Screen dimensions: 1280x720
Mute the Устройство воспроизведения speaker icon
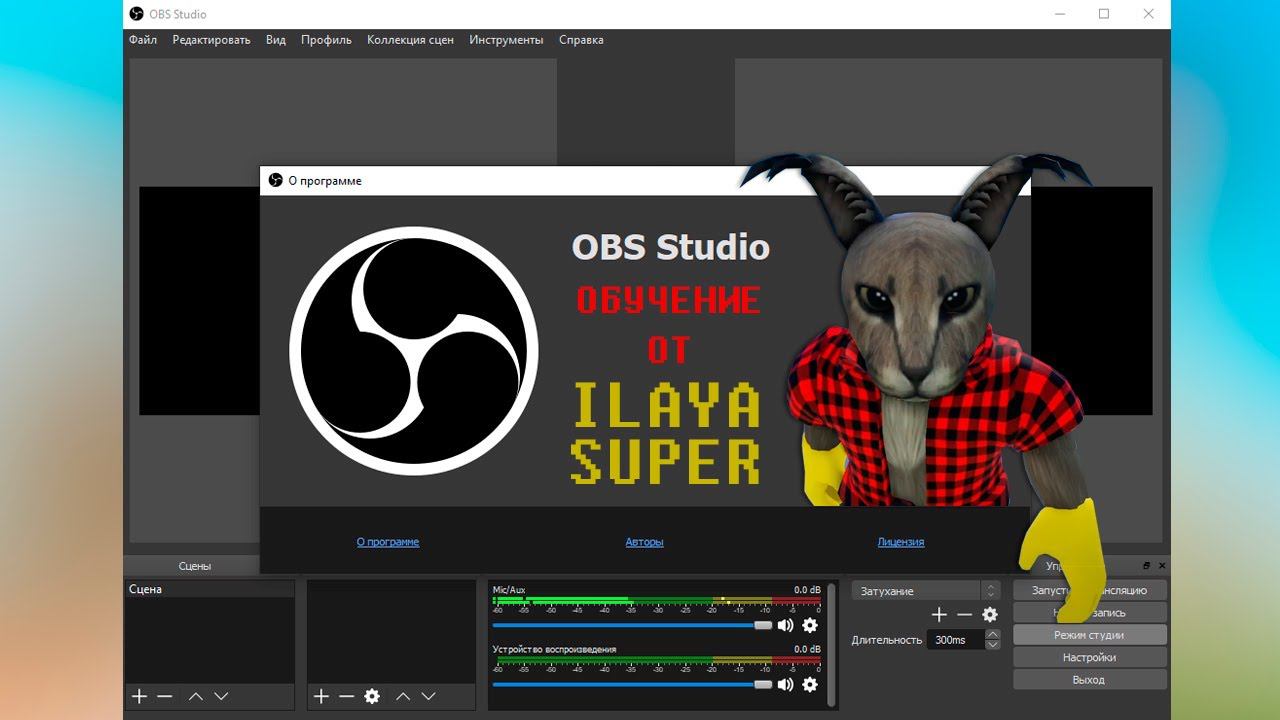[786, 684]
